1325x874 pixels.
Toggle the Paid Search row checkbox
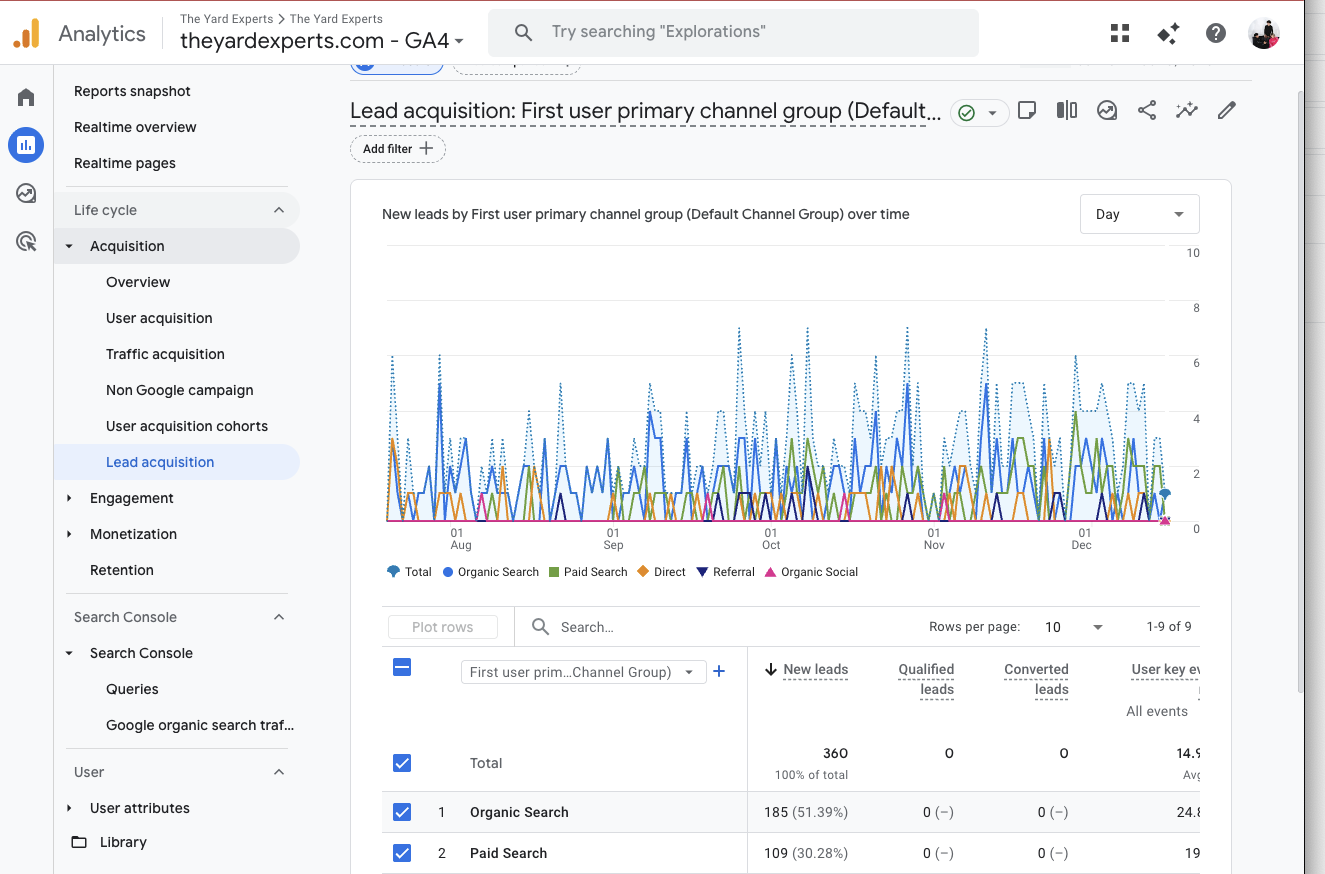(402, 853)
